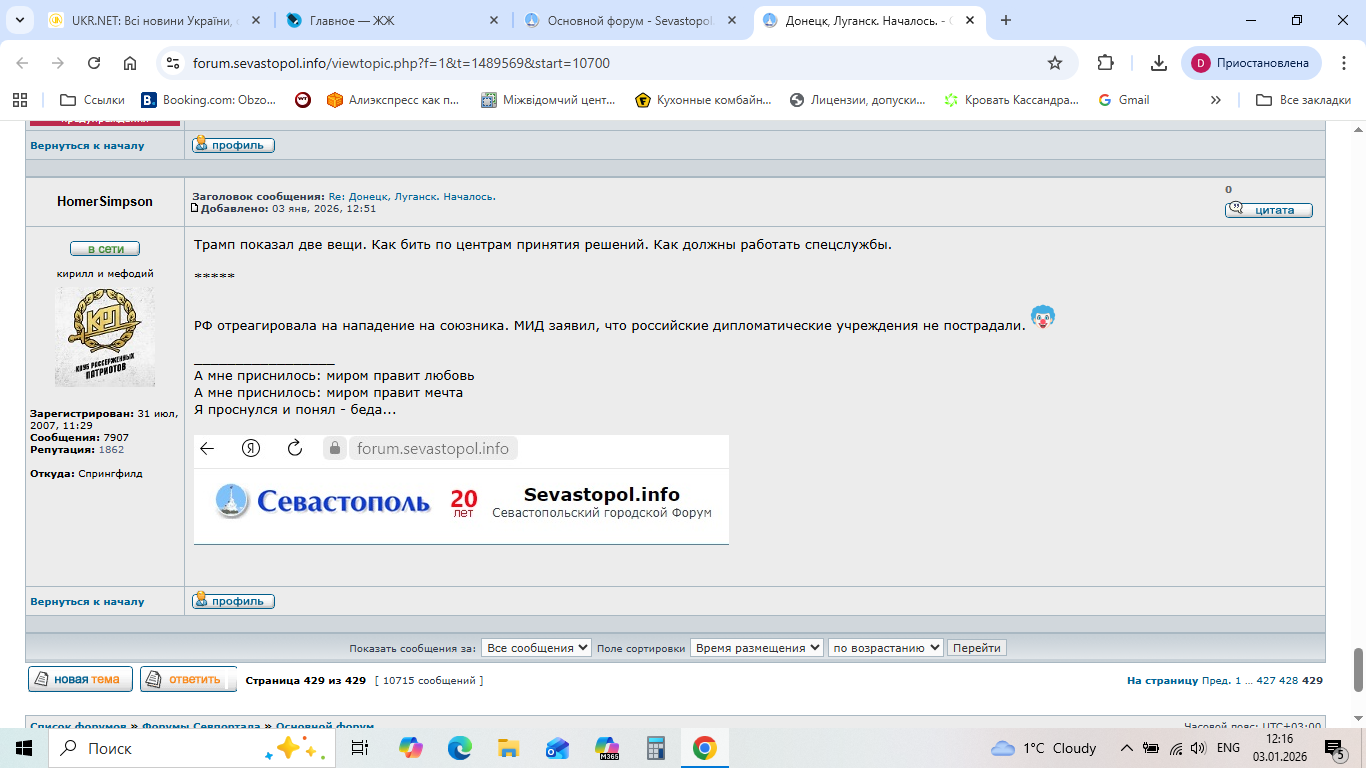Open the 'по возрастанию' order dropdown
The width and height of the screenshot is (1366, 768).
[x=886, y=648]
